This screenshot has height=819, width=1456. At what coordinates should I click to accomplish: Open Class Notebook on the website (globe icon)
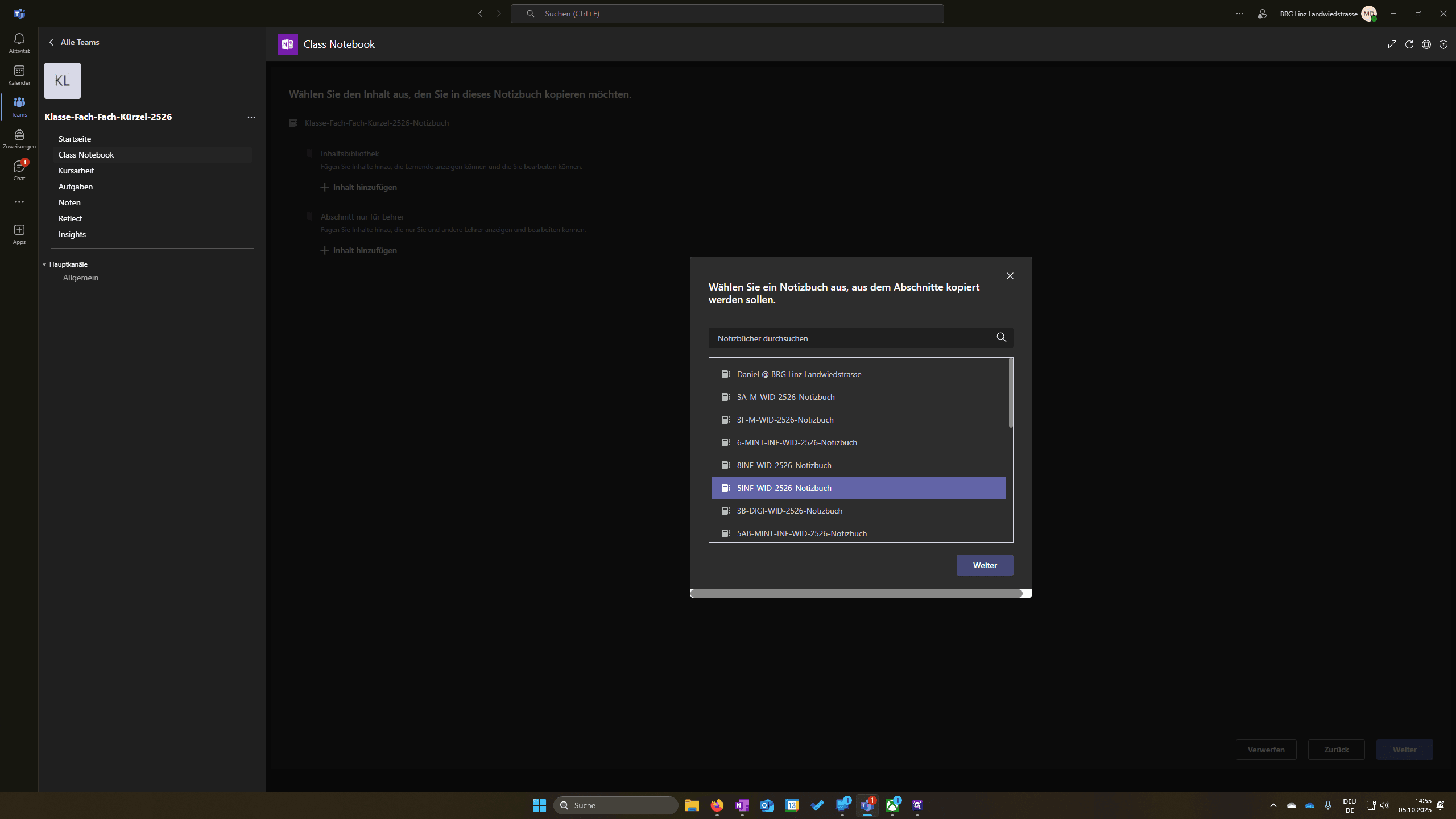(1426, 44)
